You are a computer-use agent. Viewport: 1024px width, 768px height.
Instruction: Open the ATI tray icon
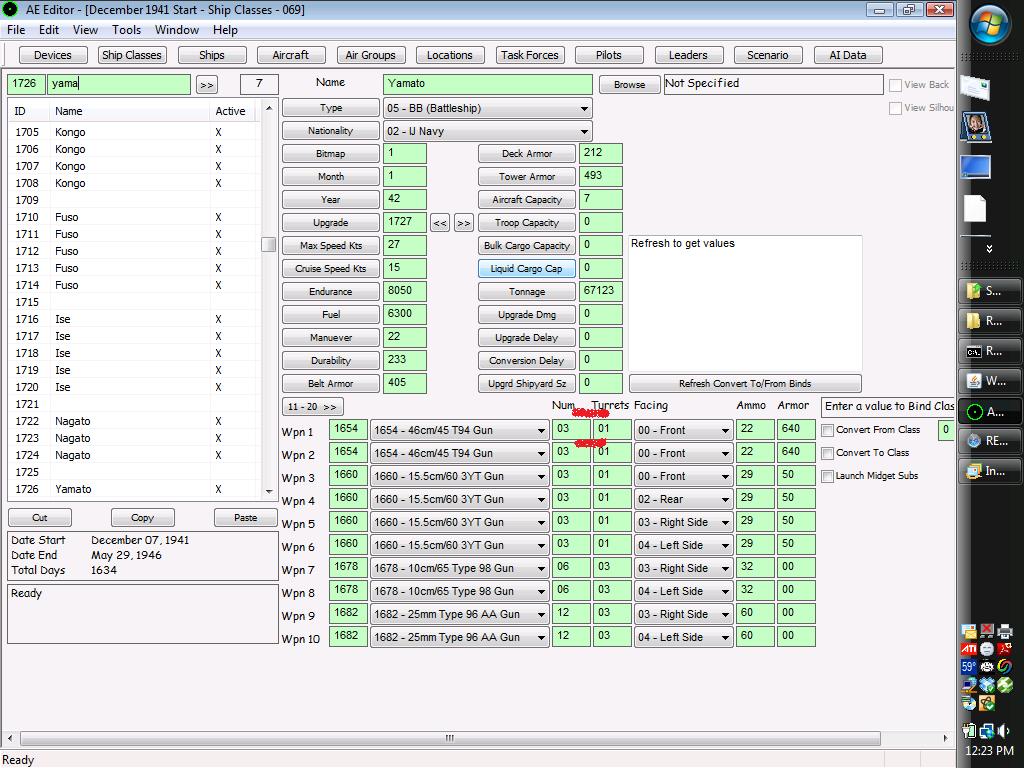coord(968,648)
